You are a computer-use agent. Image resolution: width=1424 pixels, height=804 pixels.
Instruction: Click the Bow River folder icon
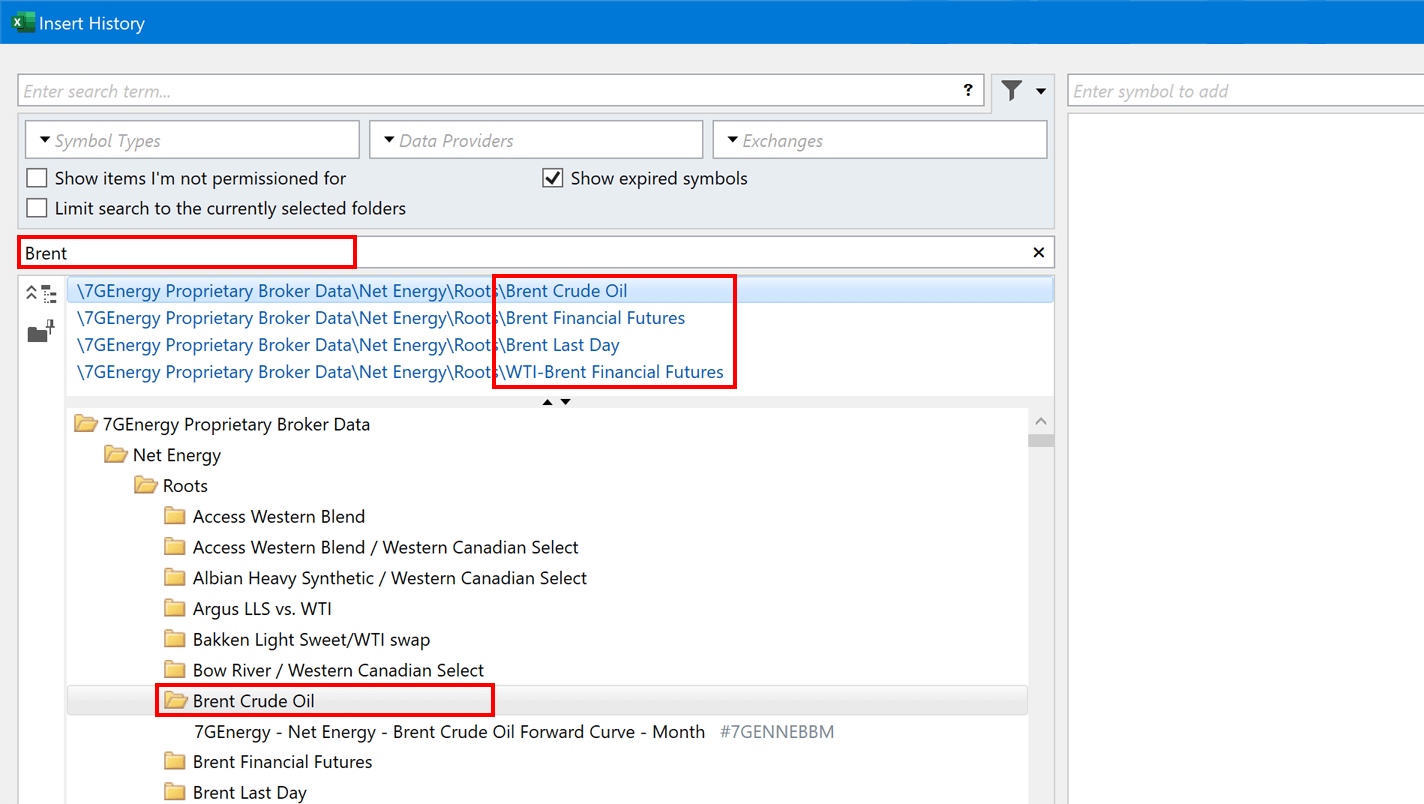point(176,670)
